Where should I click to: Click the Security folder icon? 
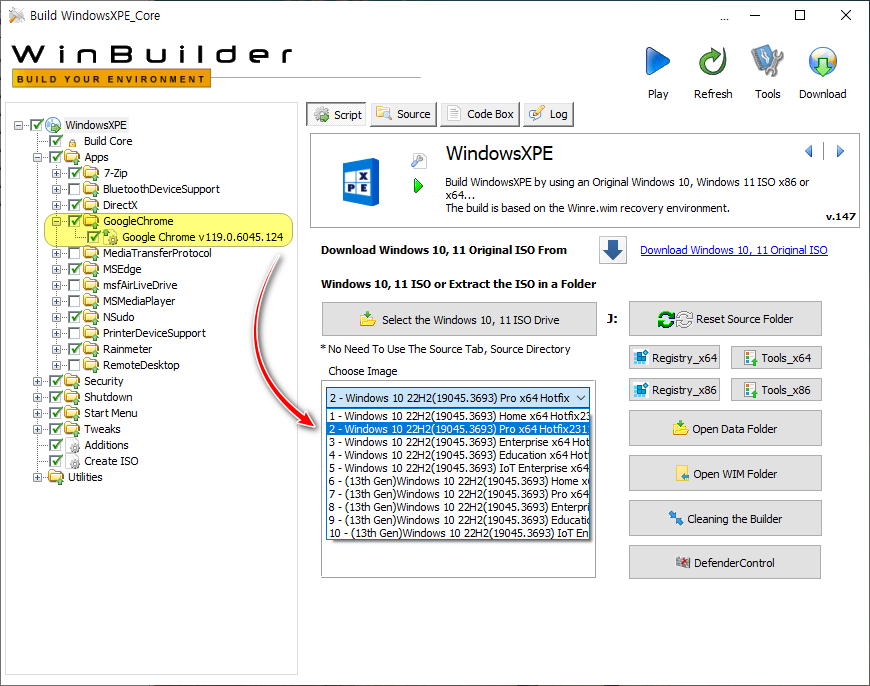(x=72, y=381)
